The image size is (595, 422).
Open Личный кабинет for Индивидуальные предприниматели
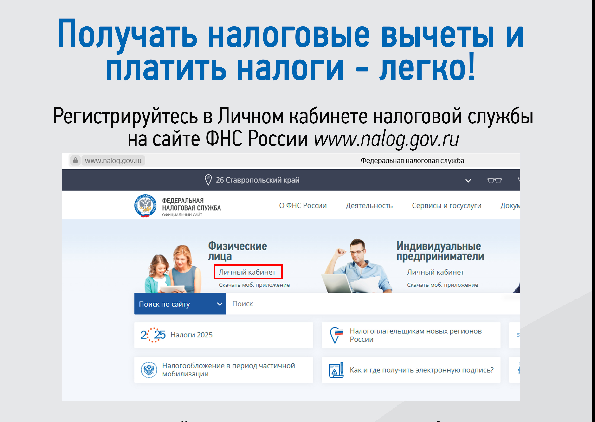435,272
